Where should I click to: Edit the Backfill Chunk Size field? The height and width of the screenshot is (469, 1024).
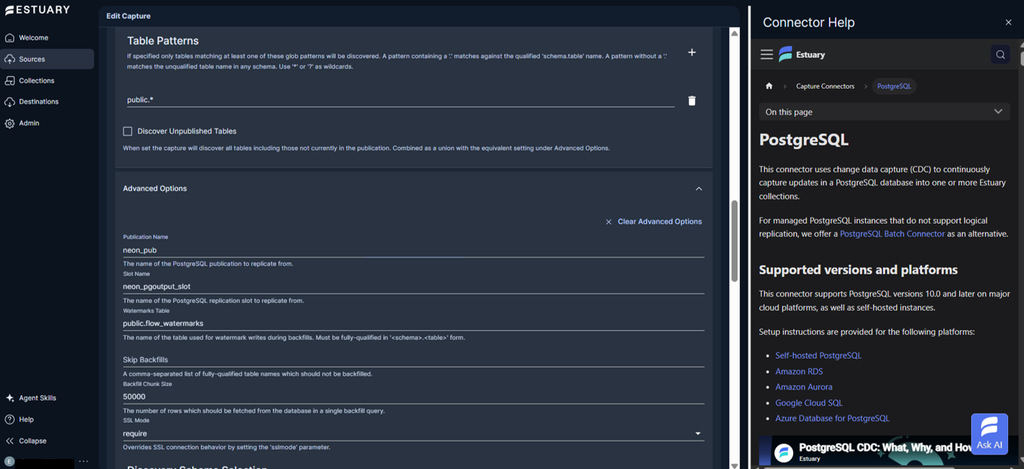[413, 396]
